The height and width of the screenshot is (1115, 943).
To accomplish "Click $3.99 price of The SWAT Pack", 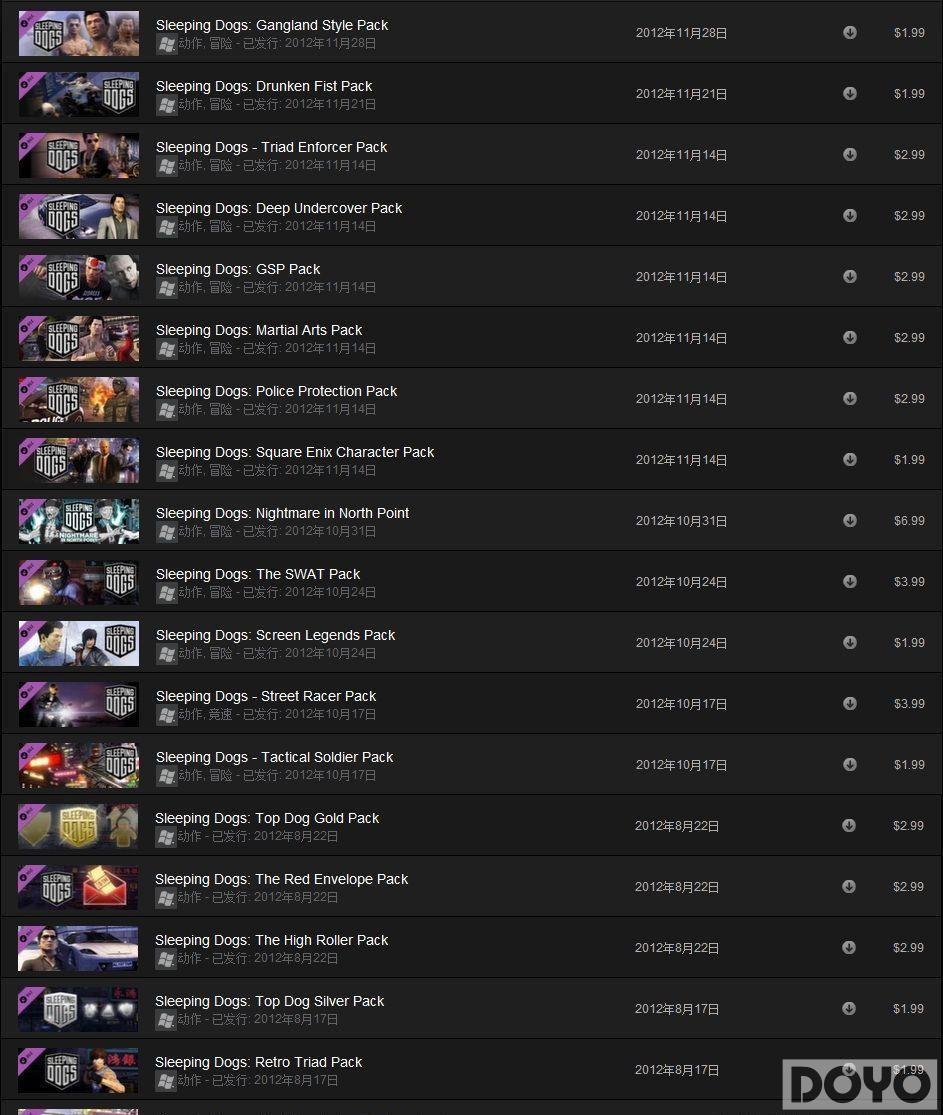I will pos(909,582).
